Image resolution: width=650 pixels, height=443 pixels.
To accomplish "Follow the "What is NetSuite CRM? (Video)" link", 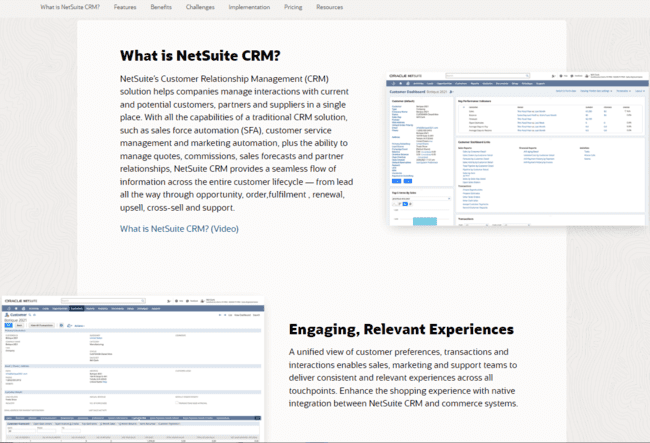I will 179,229.
